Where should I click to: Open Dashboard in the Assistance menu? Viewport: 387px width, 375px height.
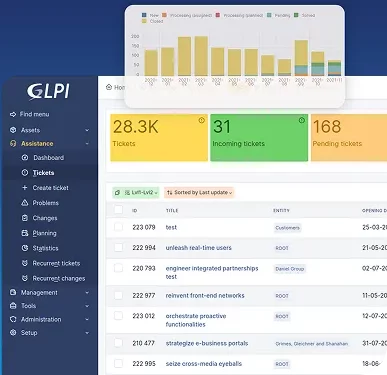(49, 158)
